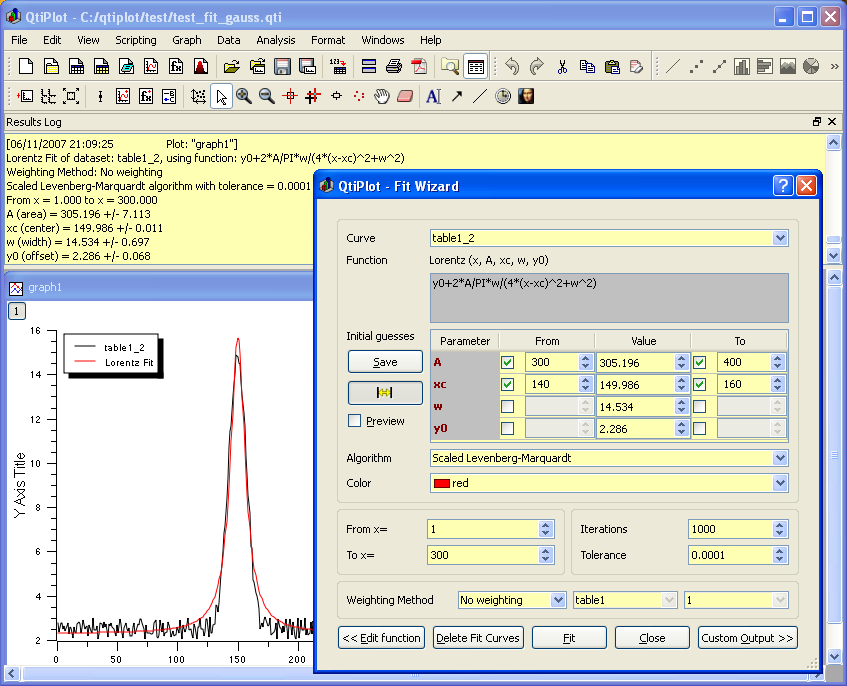Click the Fit button
Image resolution: width=847 pixels, height=686 pixels.
569,638
